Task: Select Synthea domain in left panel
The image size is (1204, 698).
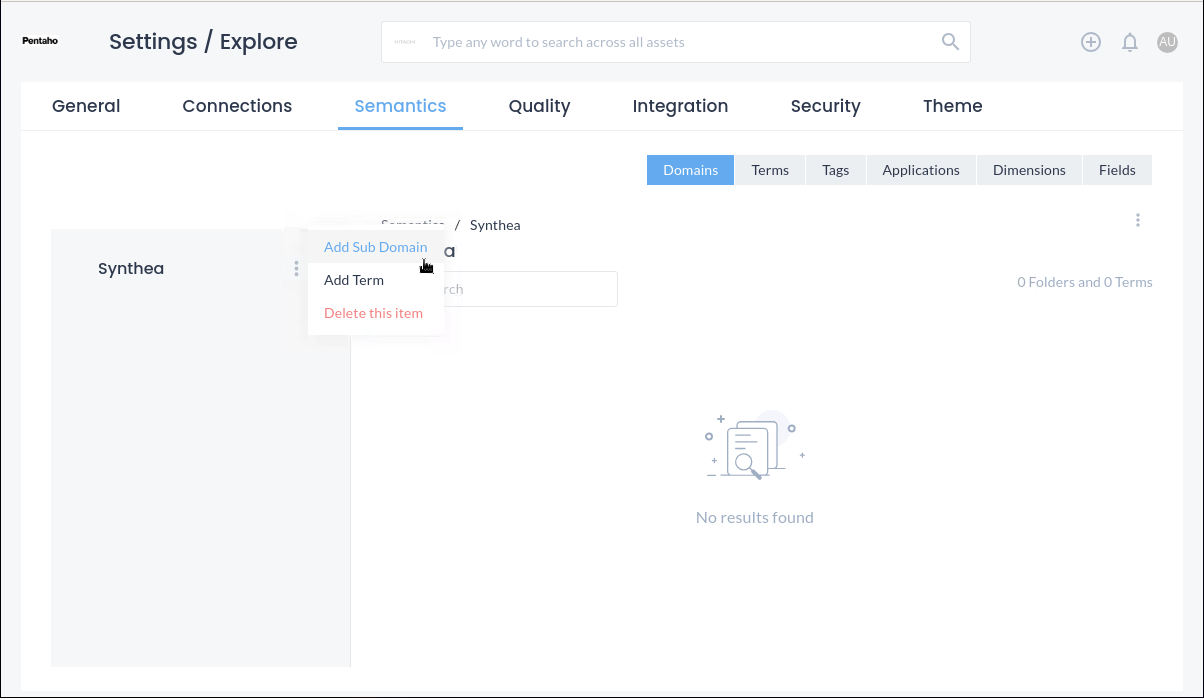Action: tap(131, 269)
